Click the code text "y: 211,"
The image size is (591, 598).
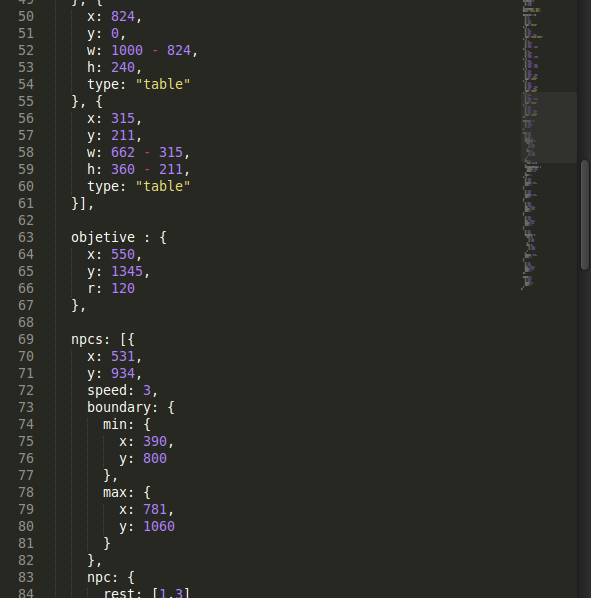click(x=114, y=135)
